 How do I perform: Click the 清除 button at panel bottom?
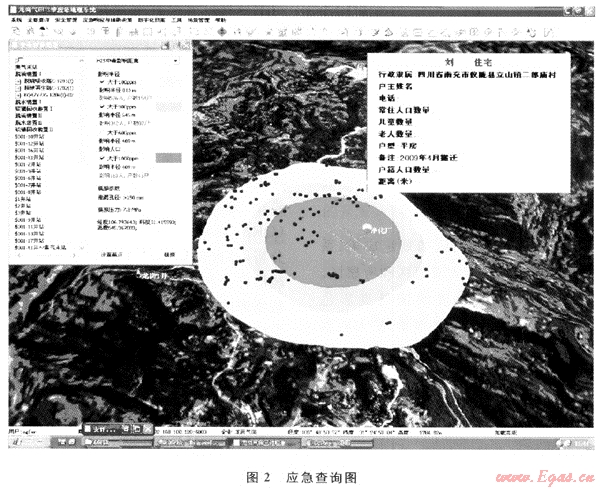[170, 255]
